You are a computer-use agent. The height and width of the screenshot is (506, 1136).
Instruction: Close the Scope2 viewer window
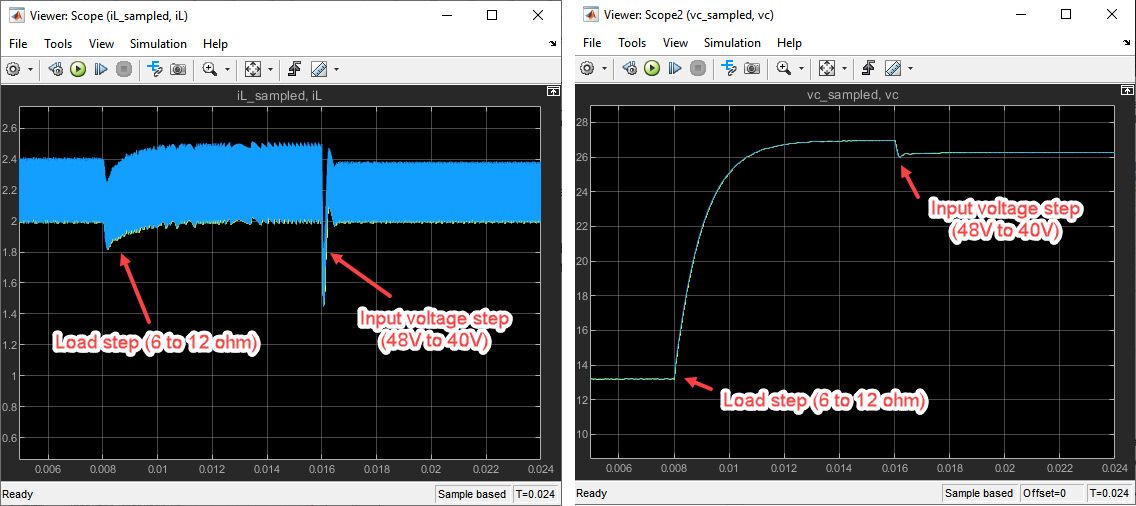[x=1112, y=14]
